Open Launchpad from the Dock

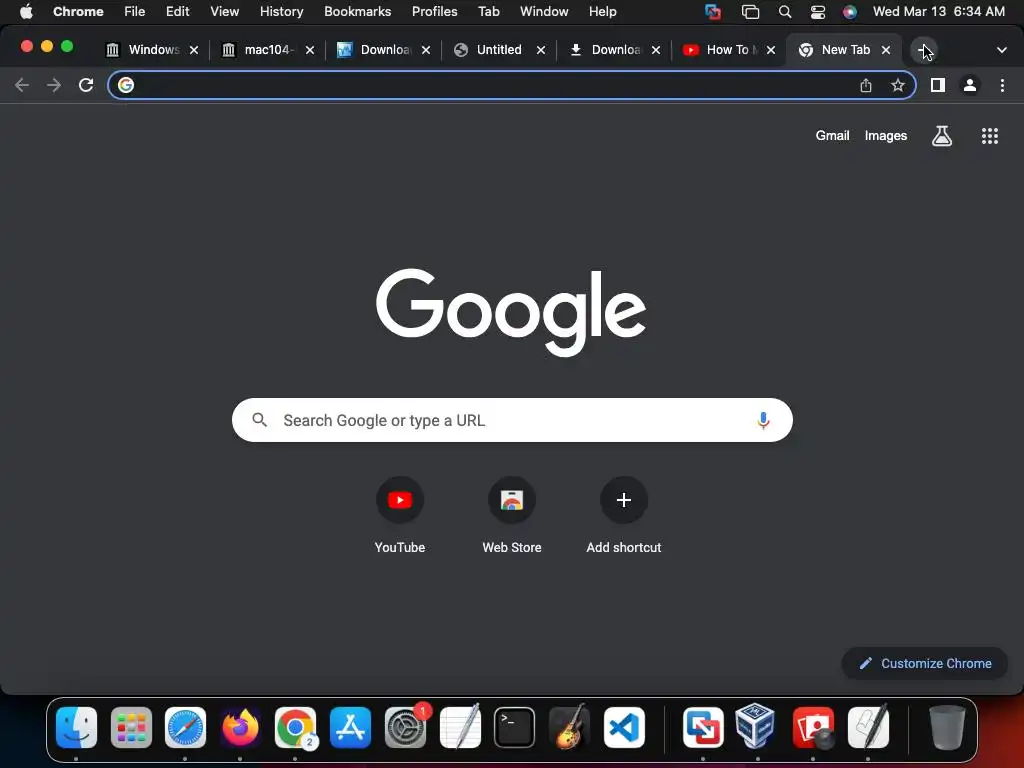coord(131,728)
